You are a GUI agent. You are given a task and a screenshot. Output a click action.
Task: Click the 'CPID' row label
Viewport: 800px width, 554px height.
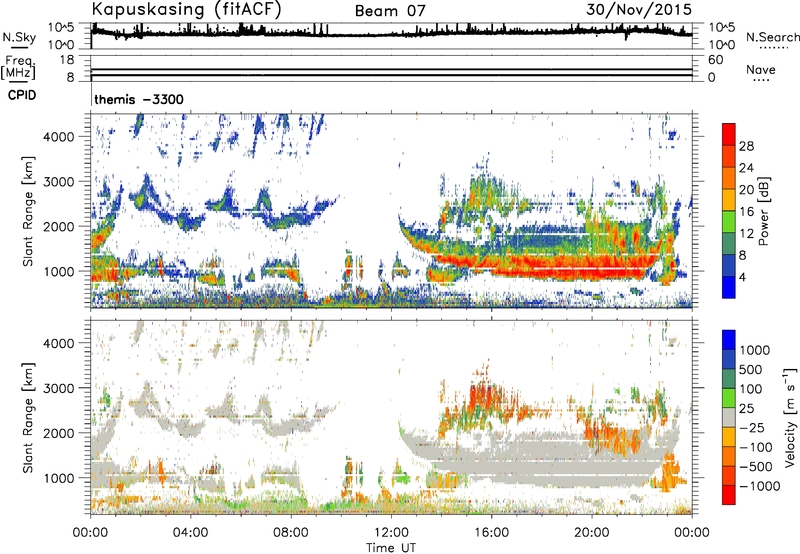tap(22, 95)
